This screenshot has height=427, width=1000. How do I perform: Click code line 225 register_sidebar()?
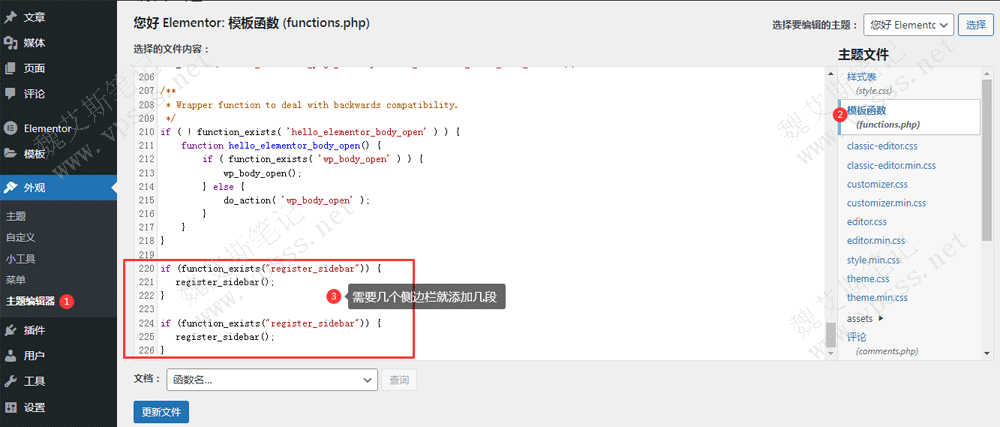(225, 337)
